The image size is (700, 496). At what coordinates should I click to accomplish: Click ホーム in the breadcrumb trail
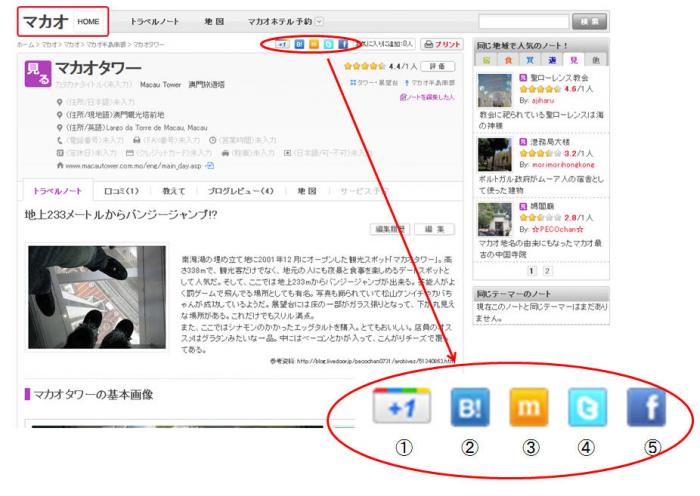point(25,44)
